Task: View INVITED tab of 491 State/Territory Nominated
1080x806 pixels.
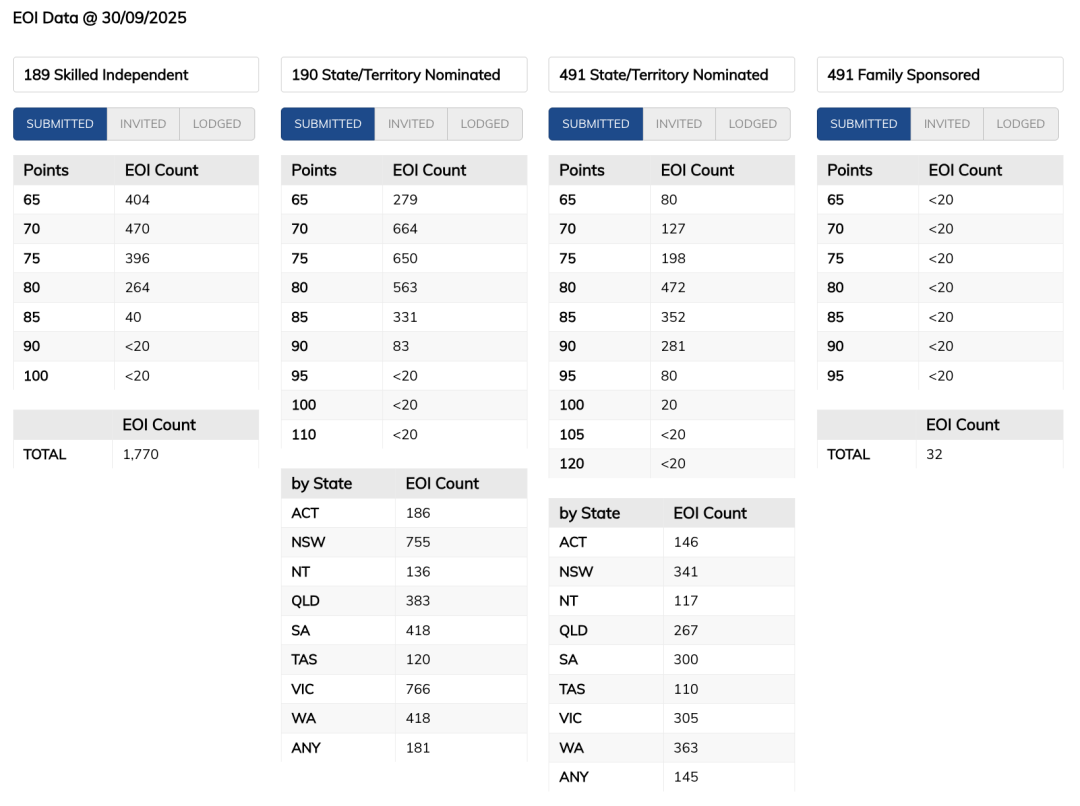Action: pyautogui.click(x=679, y=124)
